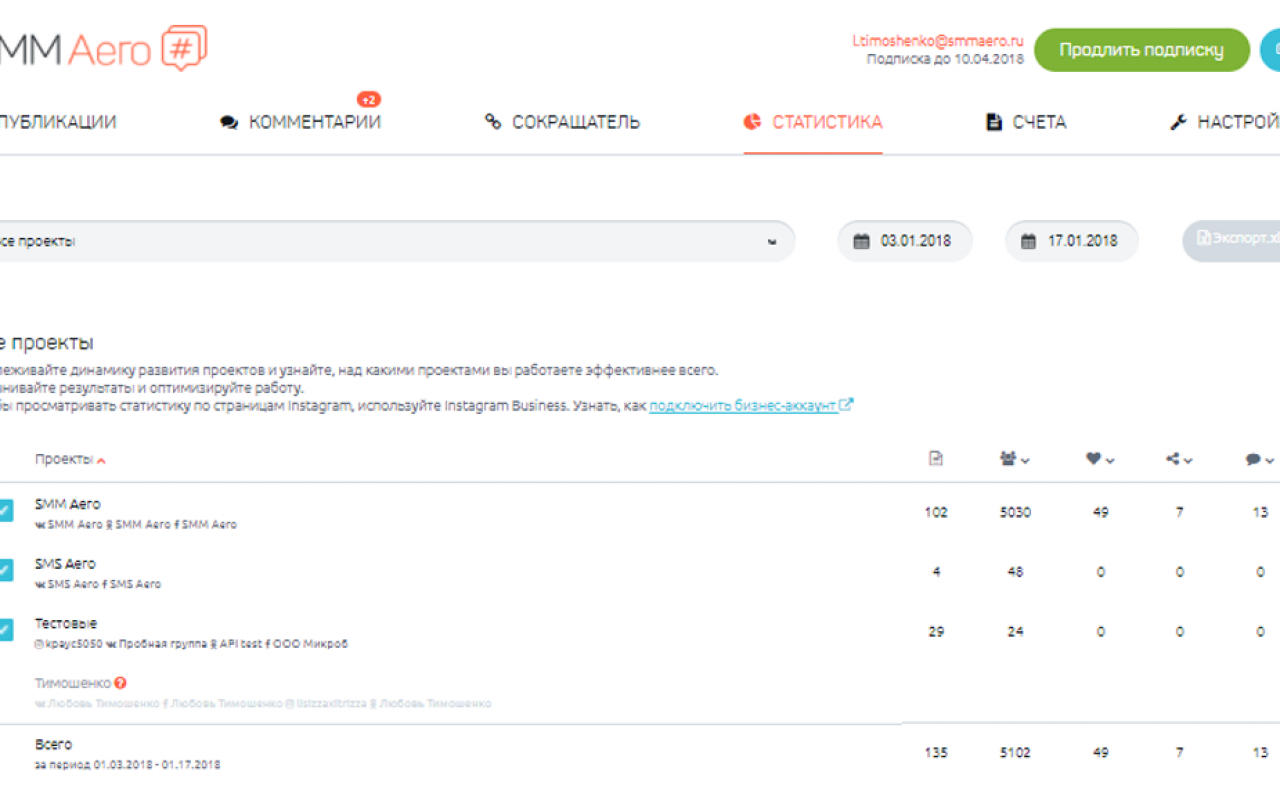Click the 48 subscribers value for SMS Aero

[1015, 572]
